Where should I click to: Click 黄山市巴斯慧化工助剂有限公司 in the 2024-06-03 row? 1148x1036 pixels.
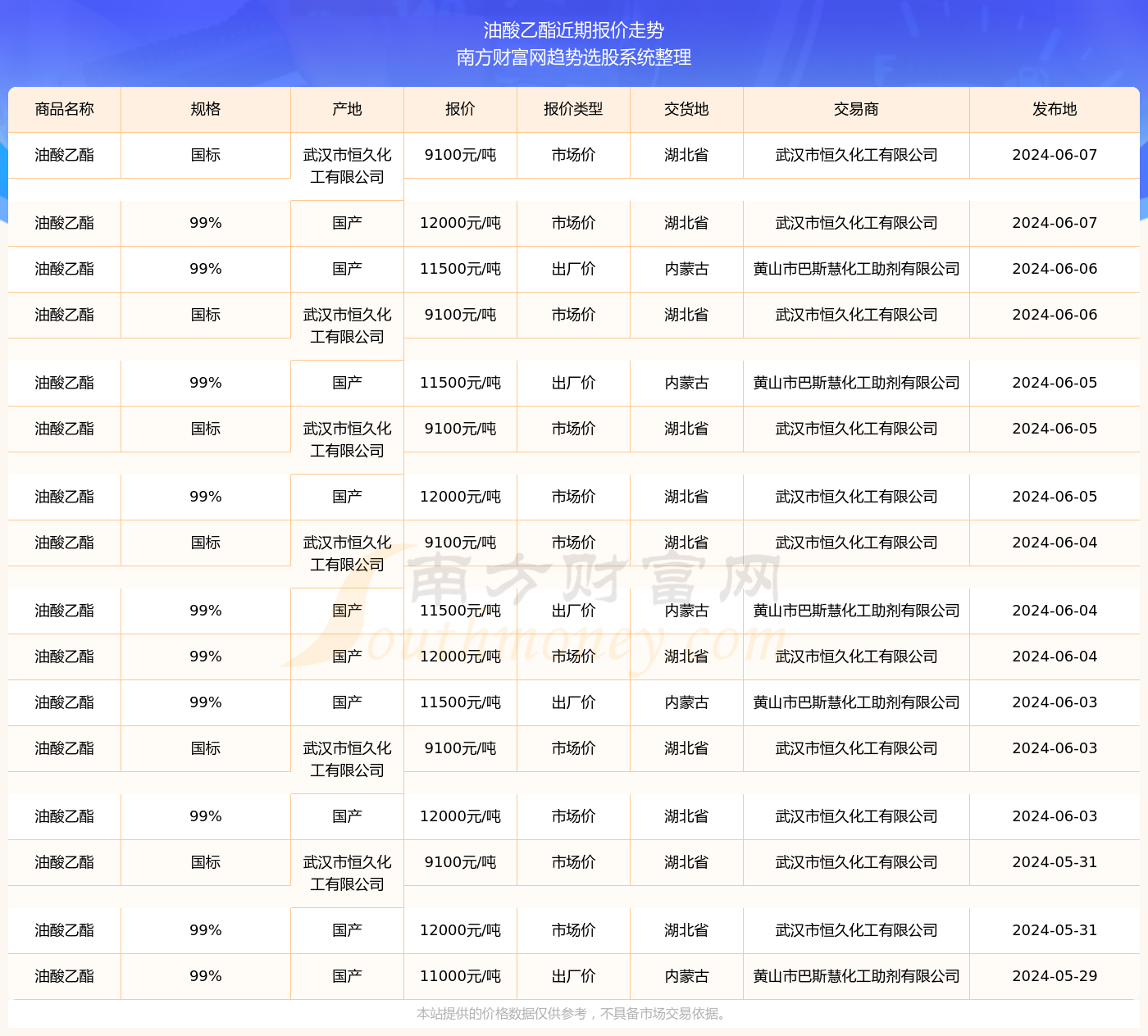(856, 702)
